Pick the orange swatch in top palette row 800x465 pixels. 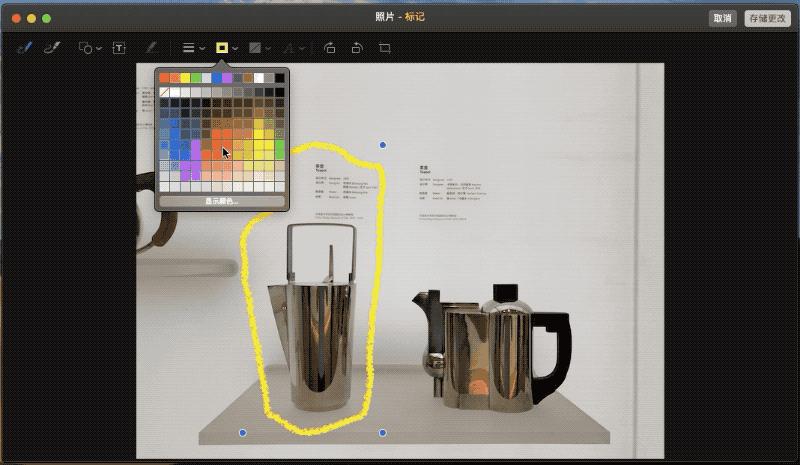click(x=175, y=78)
